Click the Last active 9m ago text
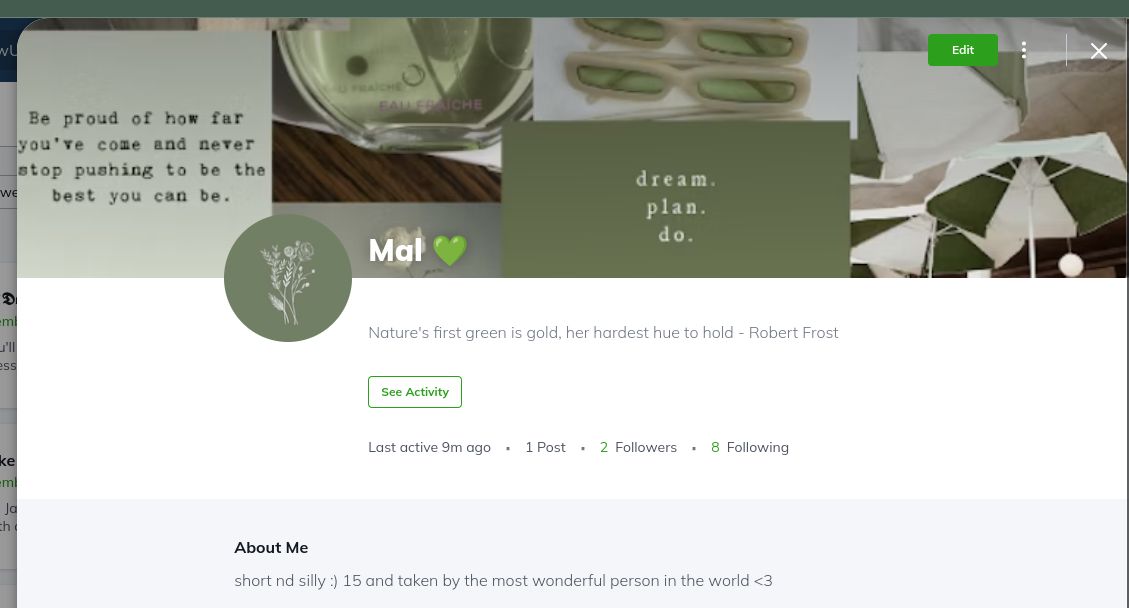This screenshot has height=608, width=1129. (x=429, y=447)
